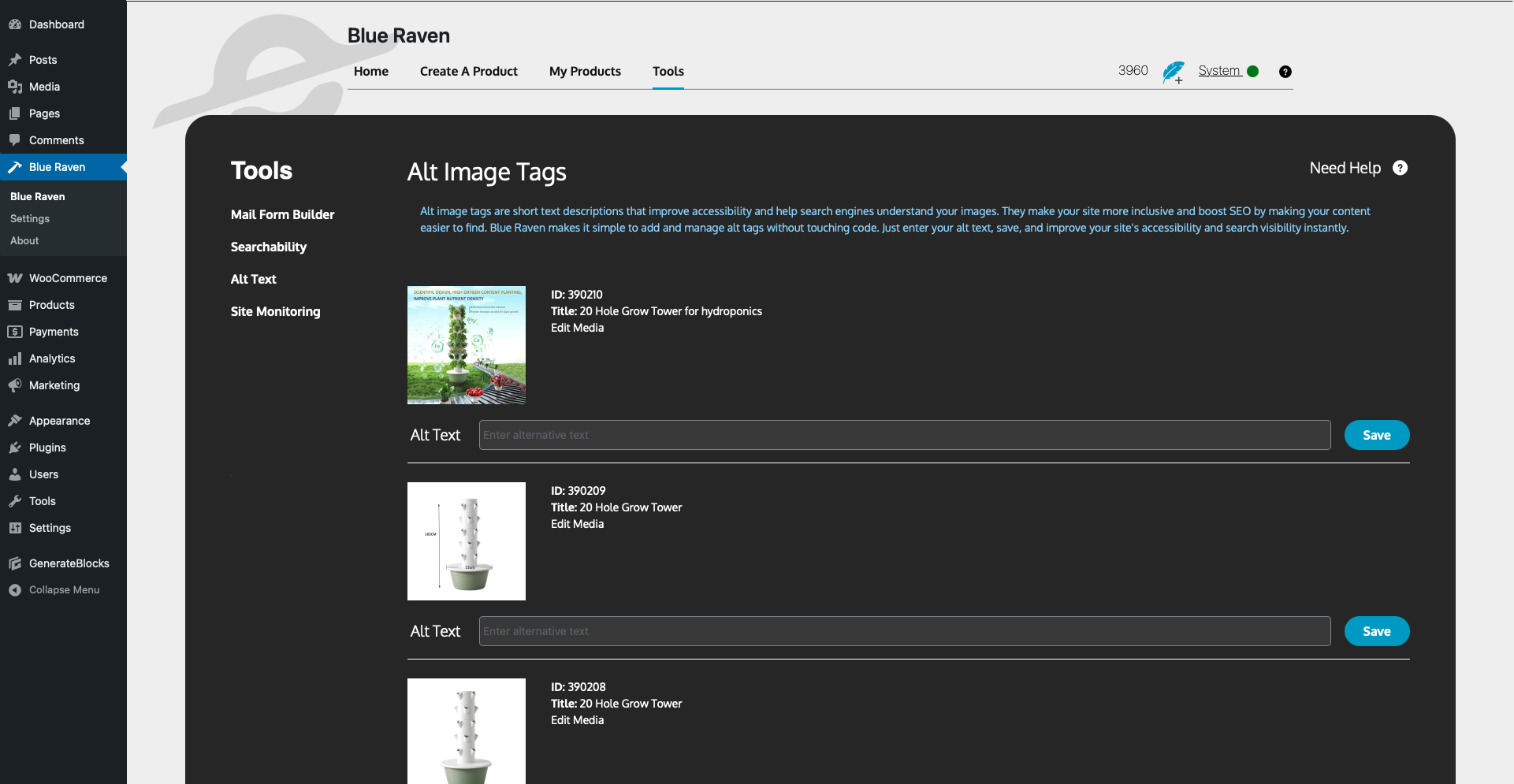
Task: Click the blue feather credits icon
Action: click(1173, 72)
